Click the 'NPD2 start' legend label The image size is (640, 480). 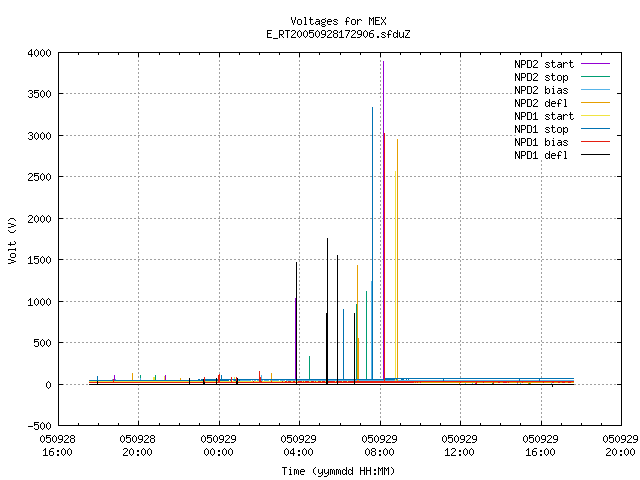coord(544,64)
